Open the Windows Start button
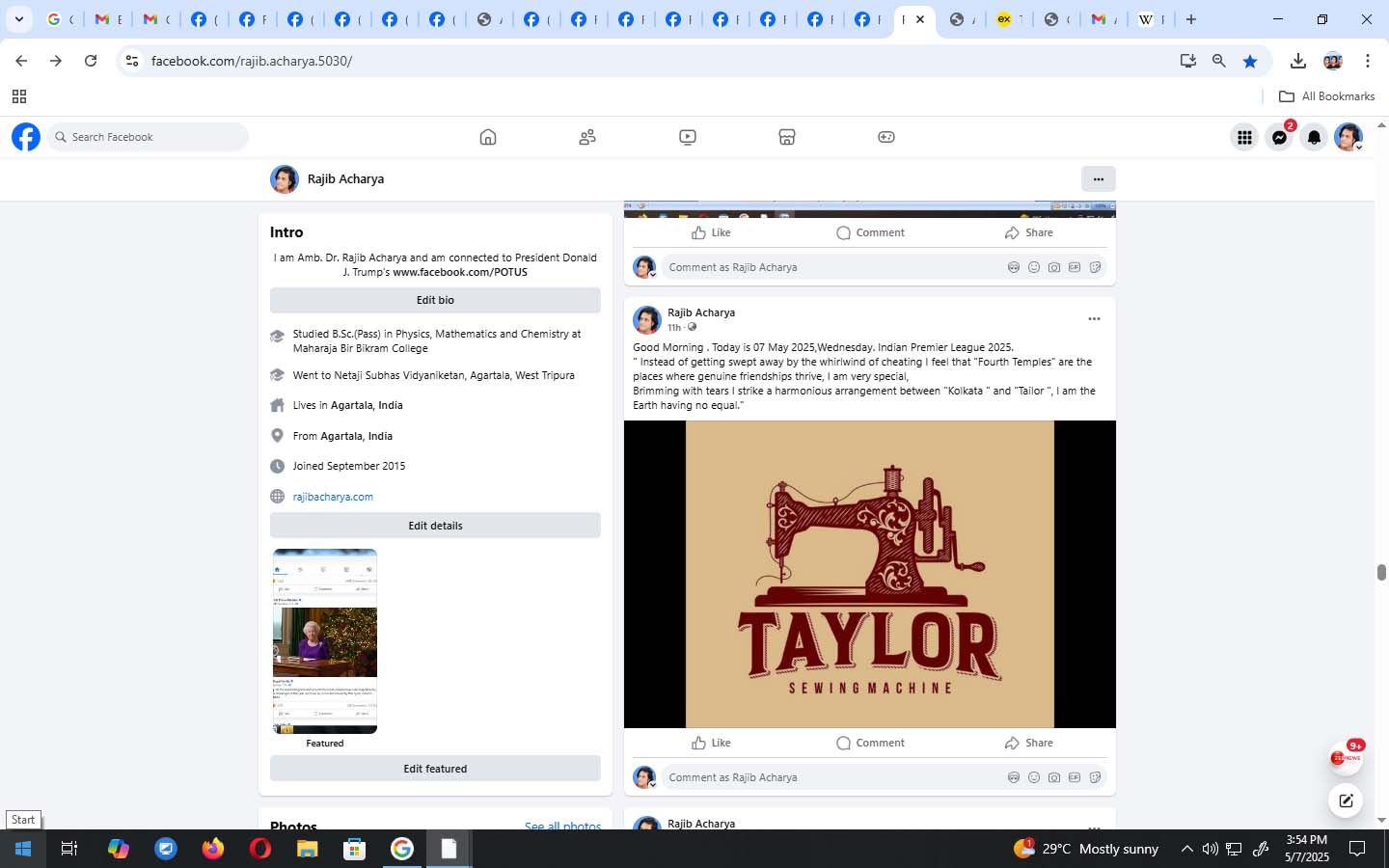Screen dimensions: 1389x868 (x=23, y=849)
